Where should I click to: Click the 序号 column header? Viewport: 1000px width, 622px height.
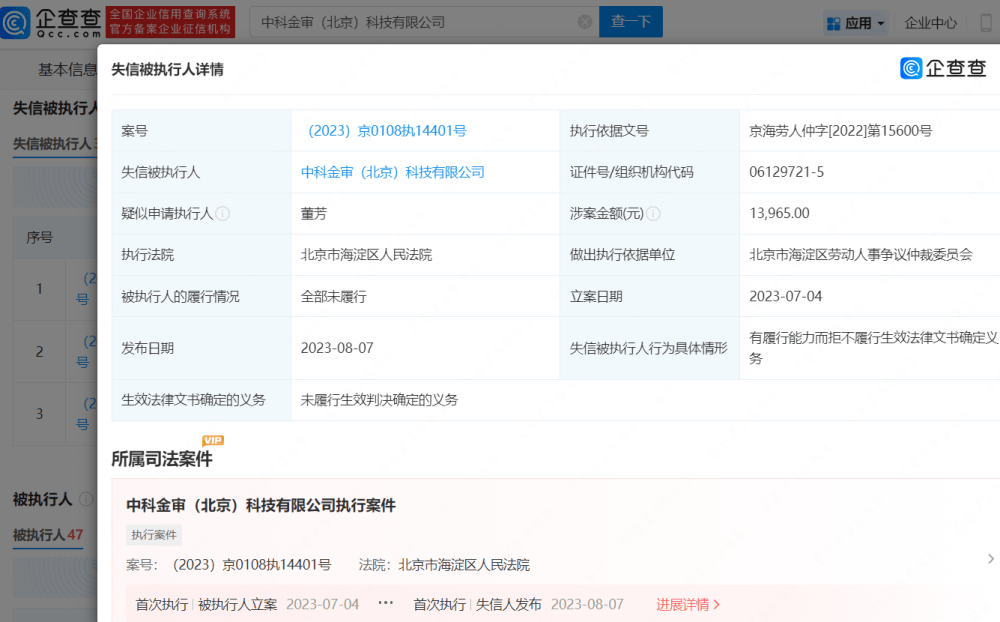[40, 237]
